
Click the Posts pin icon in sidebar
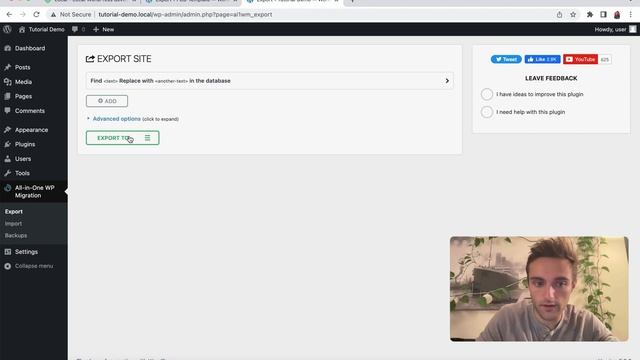(x=8, y=67)
